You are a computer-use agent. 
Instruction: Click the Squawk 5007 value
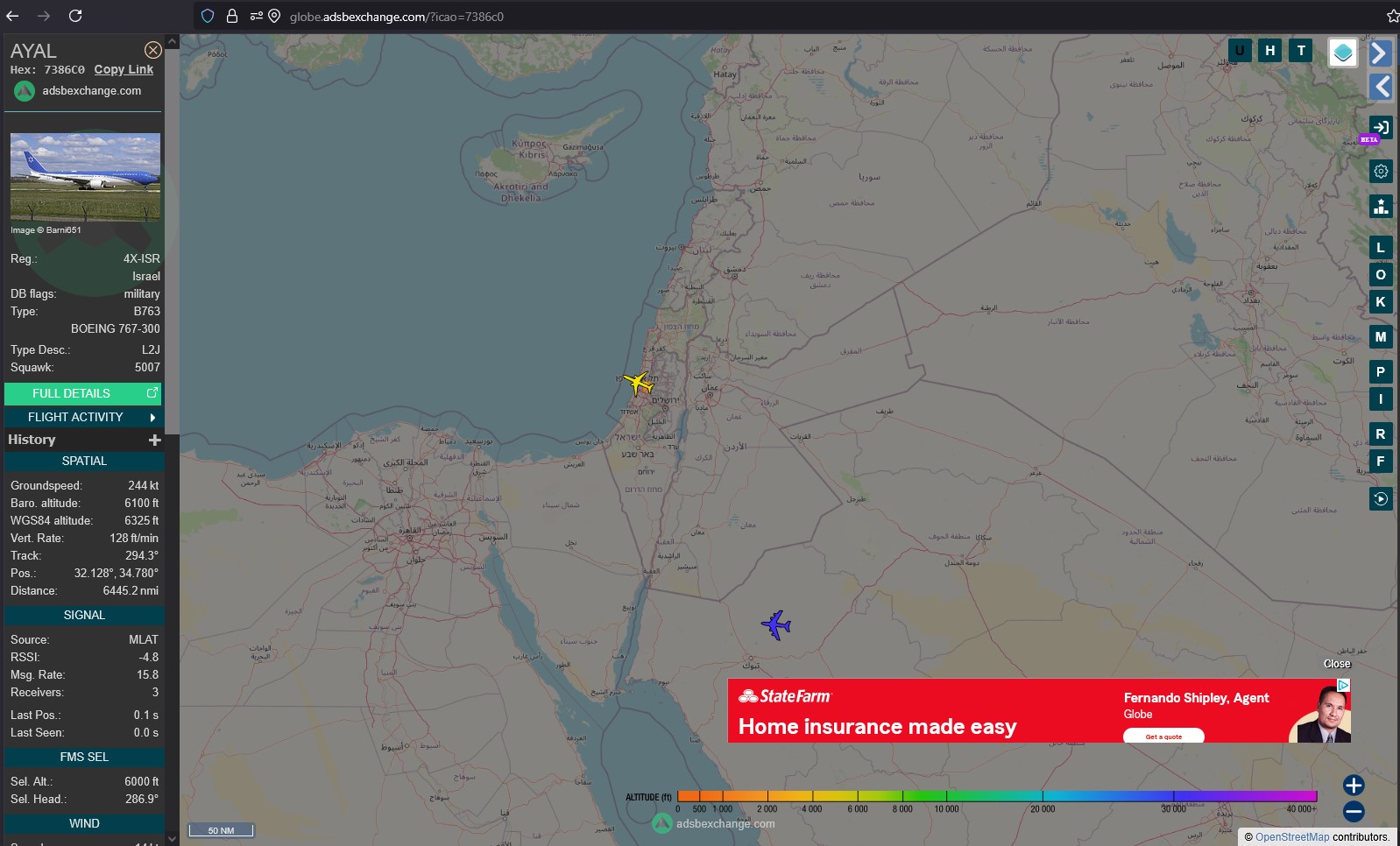[x=147, y=367]
